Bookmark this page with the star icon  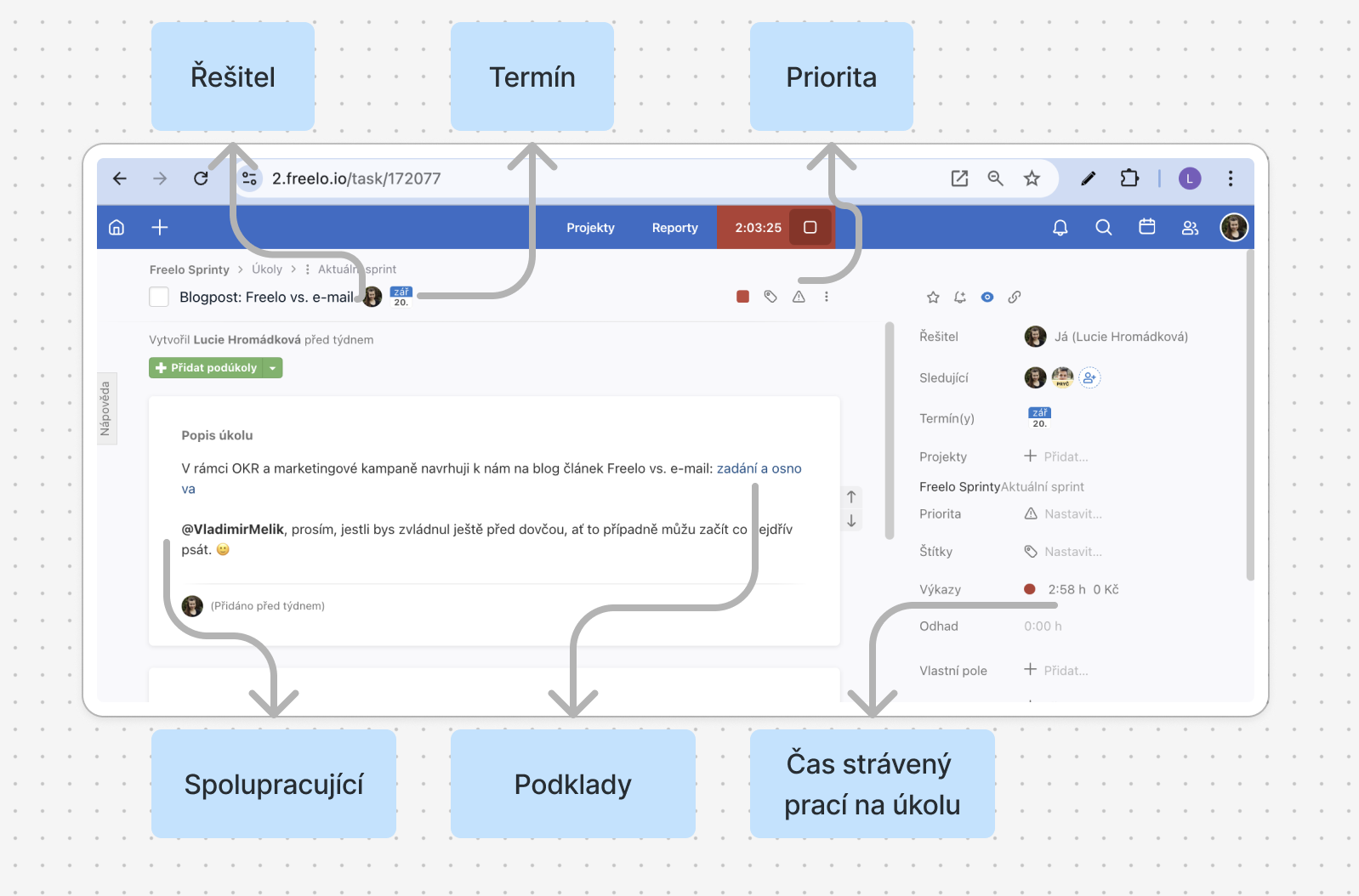point(1032,179)
